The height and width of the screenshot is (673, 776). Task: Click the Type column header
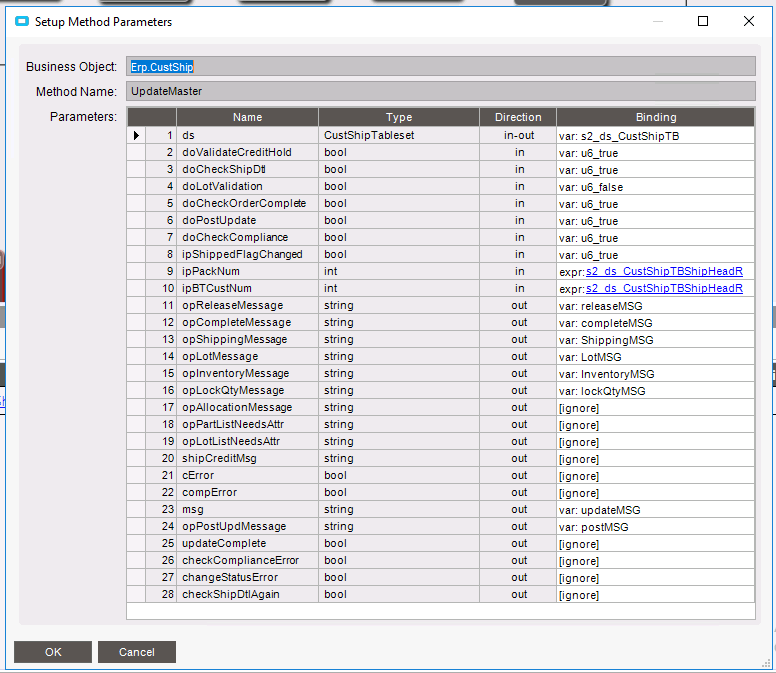click(399, 117)
